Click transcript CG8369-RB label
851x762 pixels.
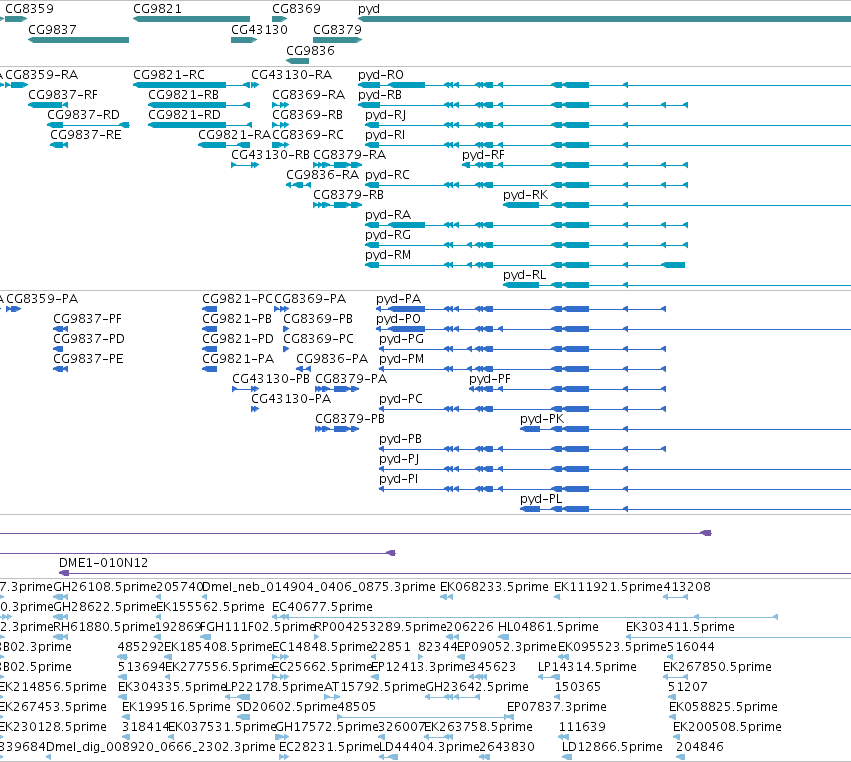click(308, 115)
